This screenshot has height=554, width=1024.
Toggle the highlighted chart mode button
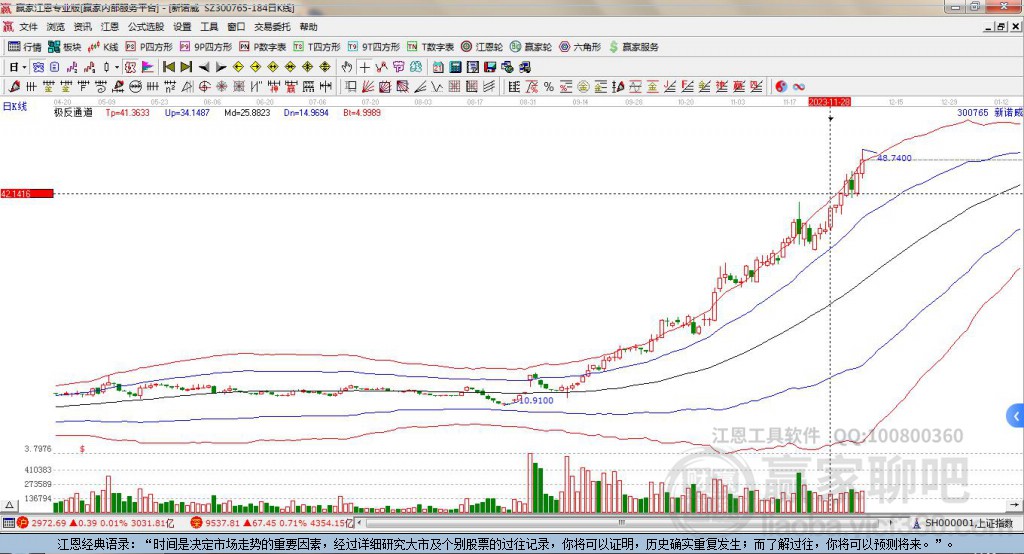click(38, 67)
